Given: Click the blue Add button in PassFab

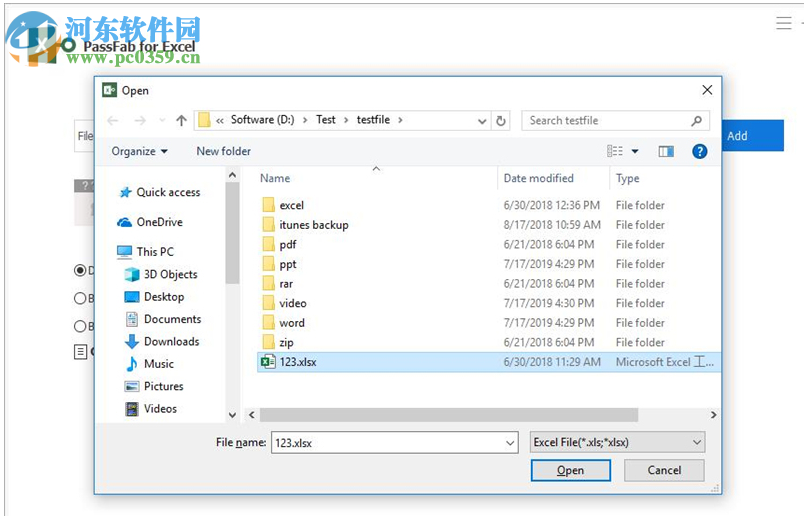Looking at the screenshot, I should click(753, 136).
